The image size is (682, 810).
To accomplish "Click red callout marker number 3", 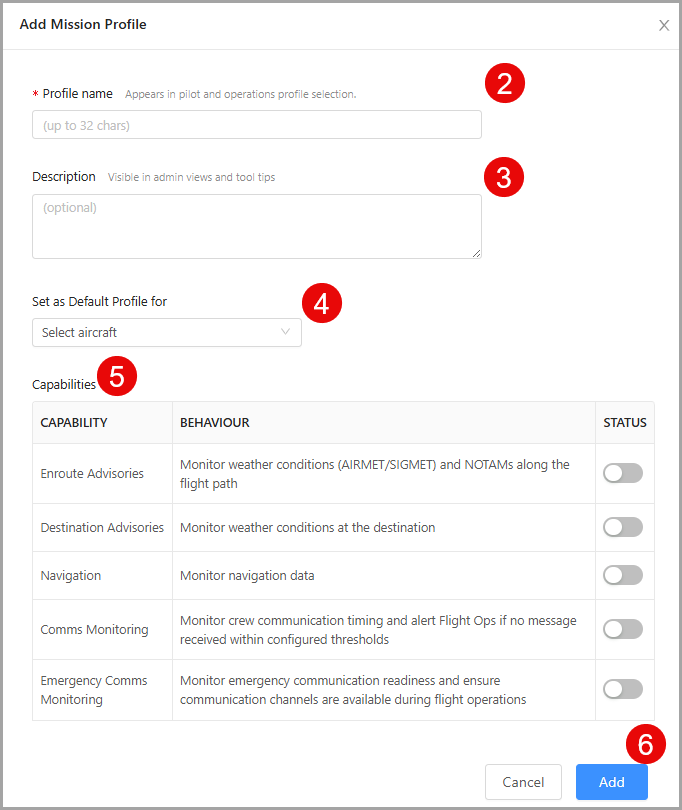I will pyautogui.click(x=504, y=177).
